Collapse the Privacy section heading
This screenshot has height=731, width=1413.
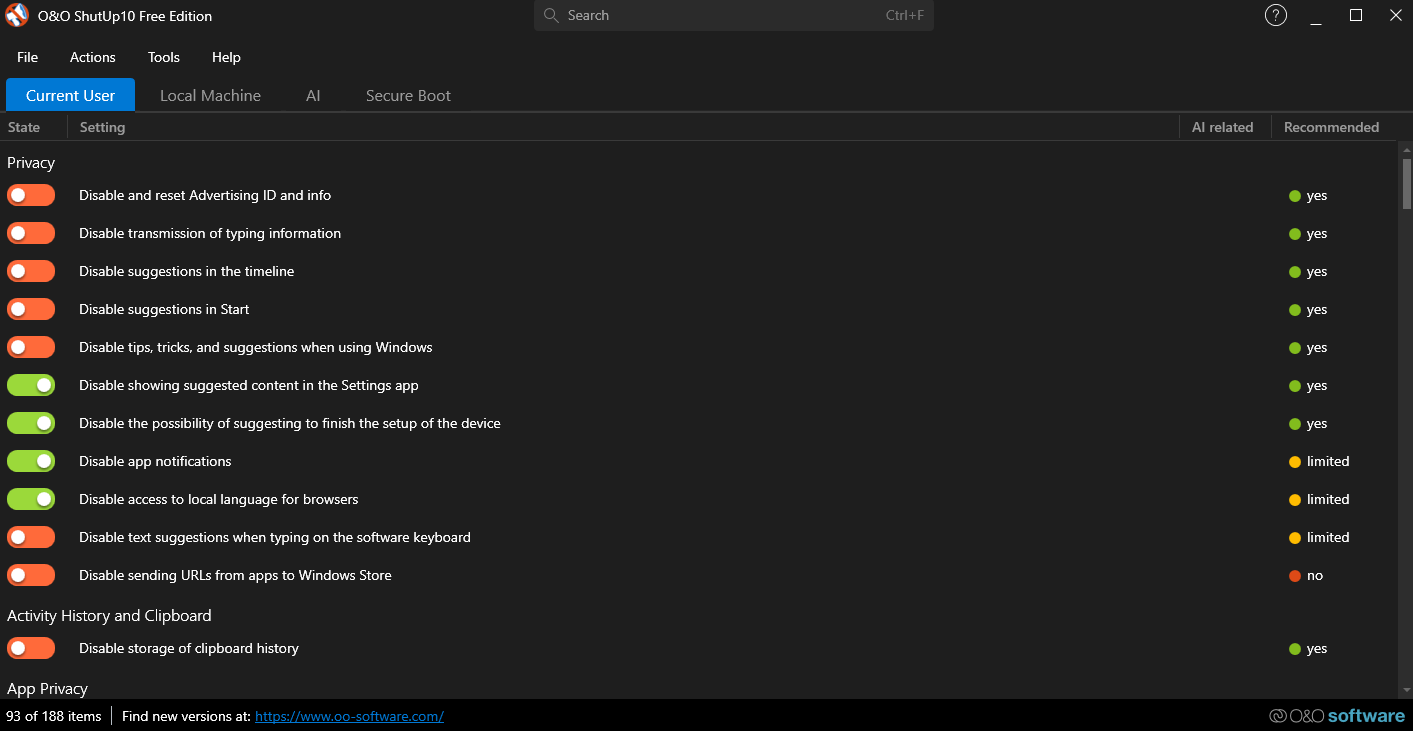coord(31,163)
